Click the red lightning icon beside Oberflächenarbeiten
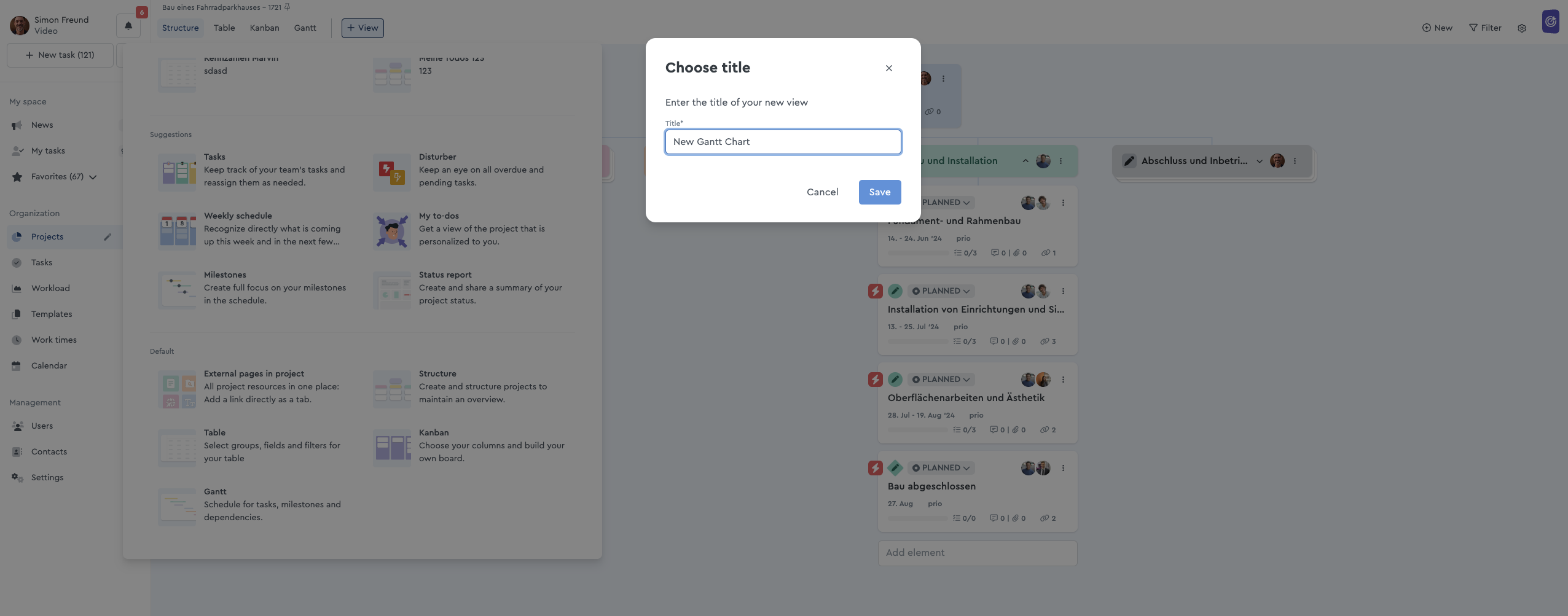This screenshot has width=1568, height=616. (876, 380)
